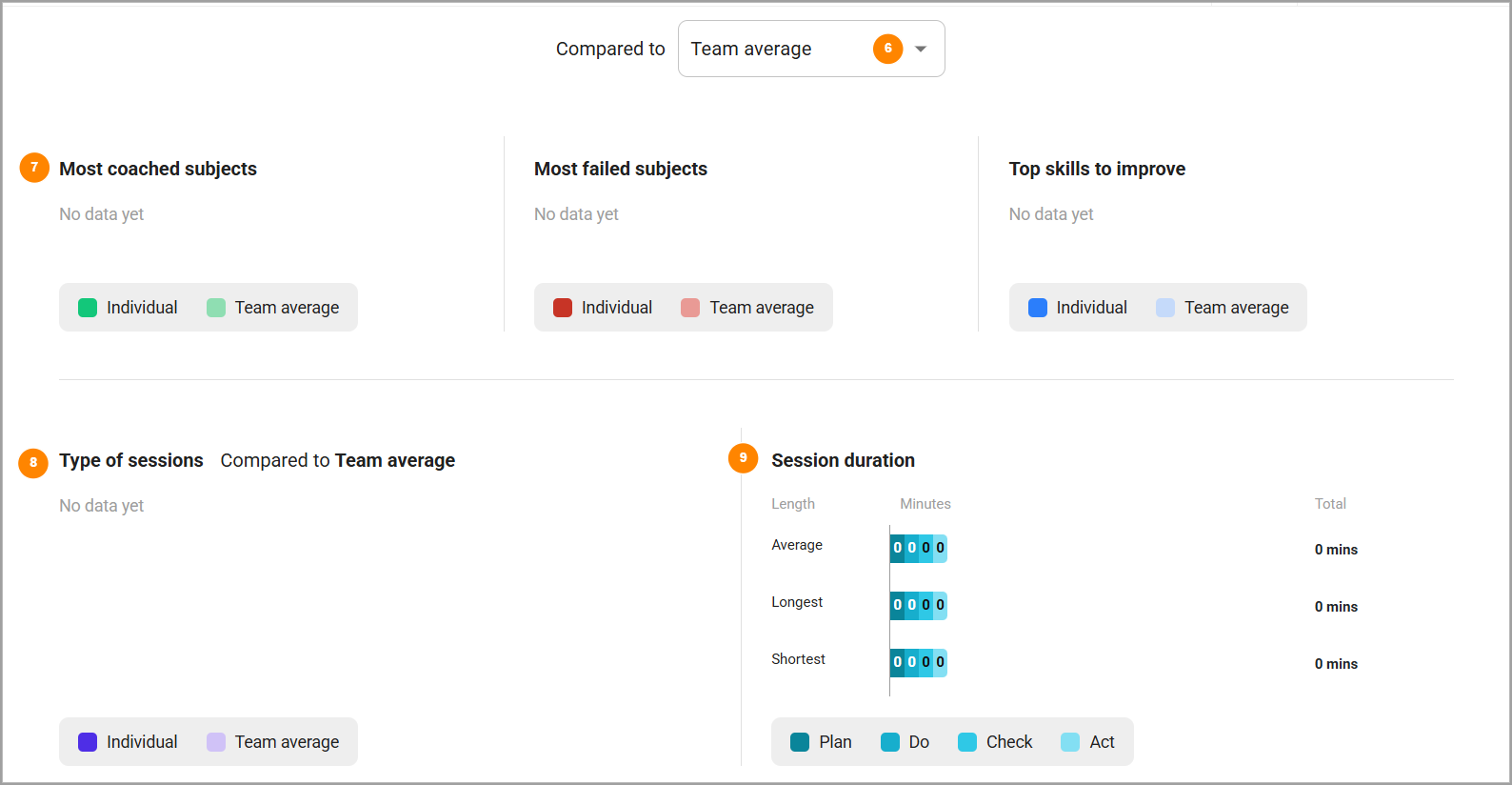Click the Do legend item
This screenshot has height=785, width=1512.
(x=905, y=742)
